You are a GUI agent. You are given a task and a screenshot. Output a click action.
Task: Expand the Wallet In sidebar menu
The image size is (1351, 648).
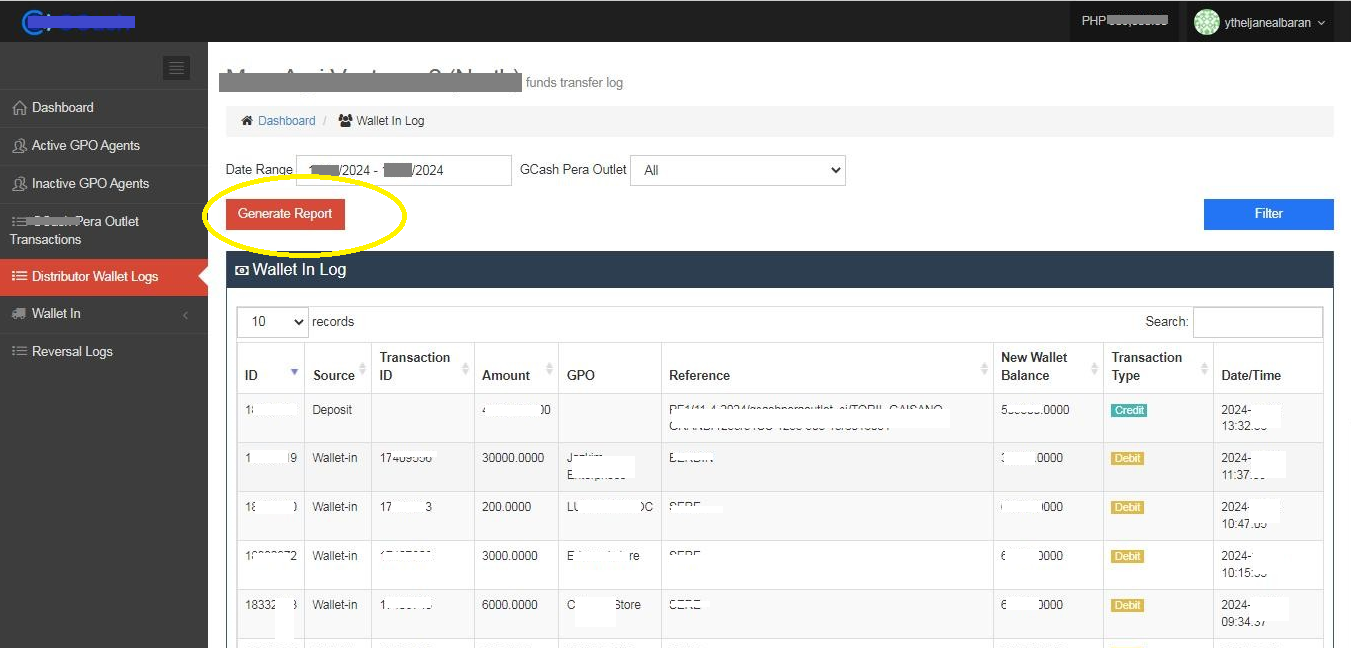tap(104, 314)
